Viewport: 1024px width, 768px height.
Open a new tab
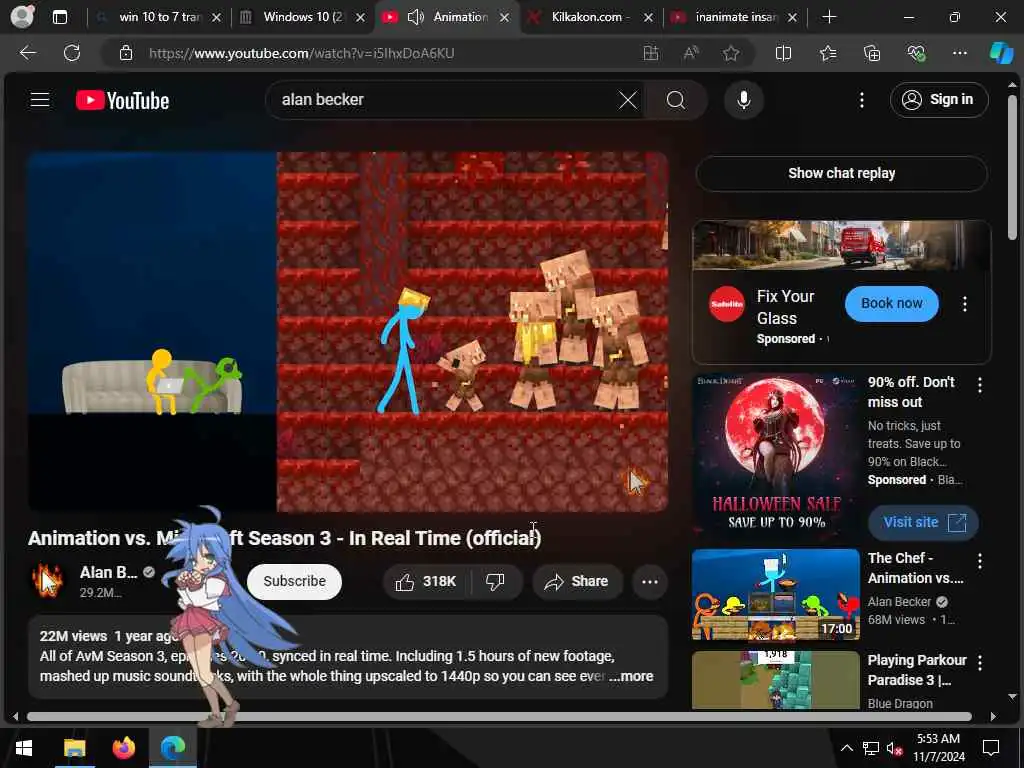(829, 17)
